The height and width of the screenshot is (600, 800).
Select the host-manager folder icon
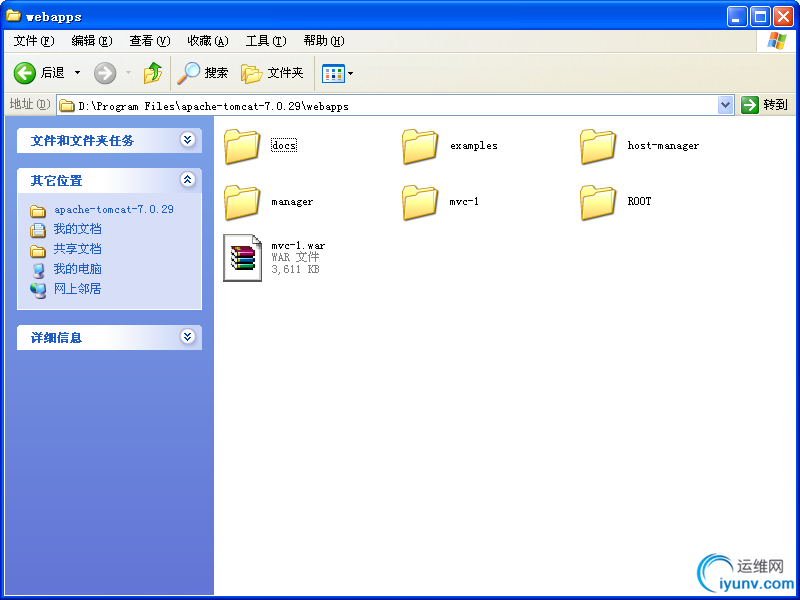598,146
